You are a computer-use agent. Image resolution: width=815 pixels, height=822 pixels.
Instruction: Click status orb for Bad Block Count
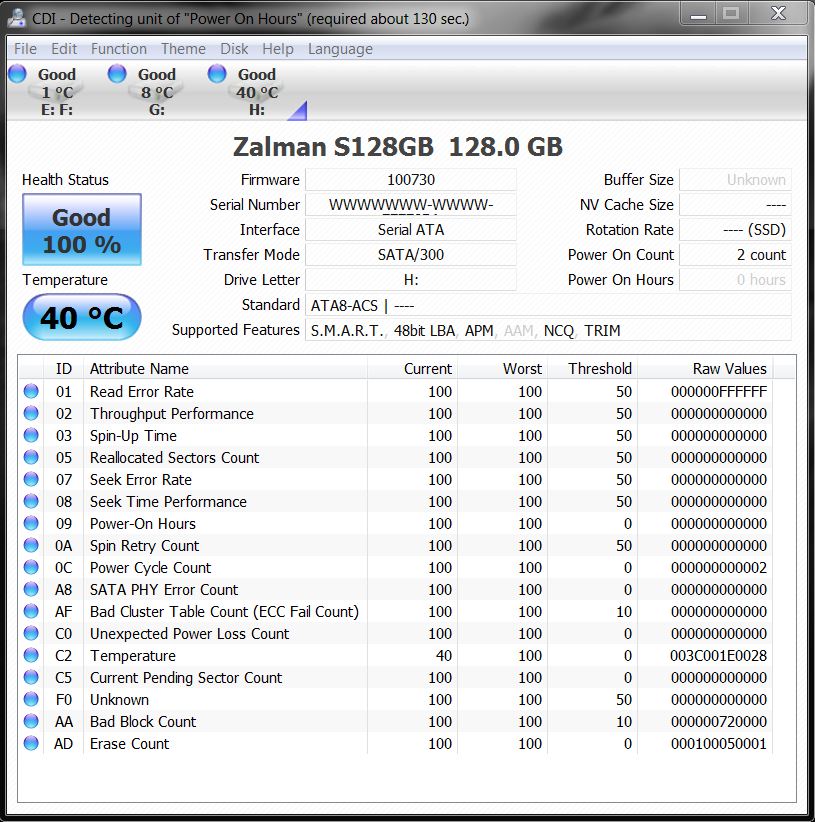click(x=31, y=722)
